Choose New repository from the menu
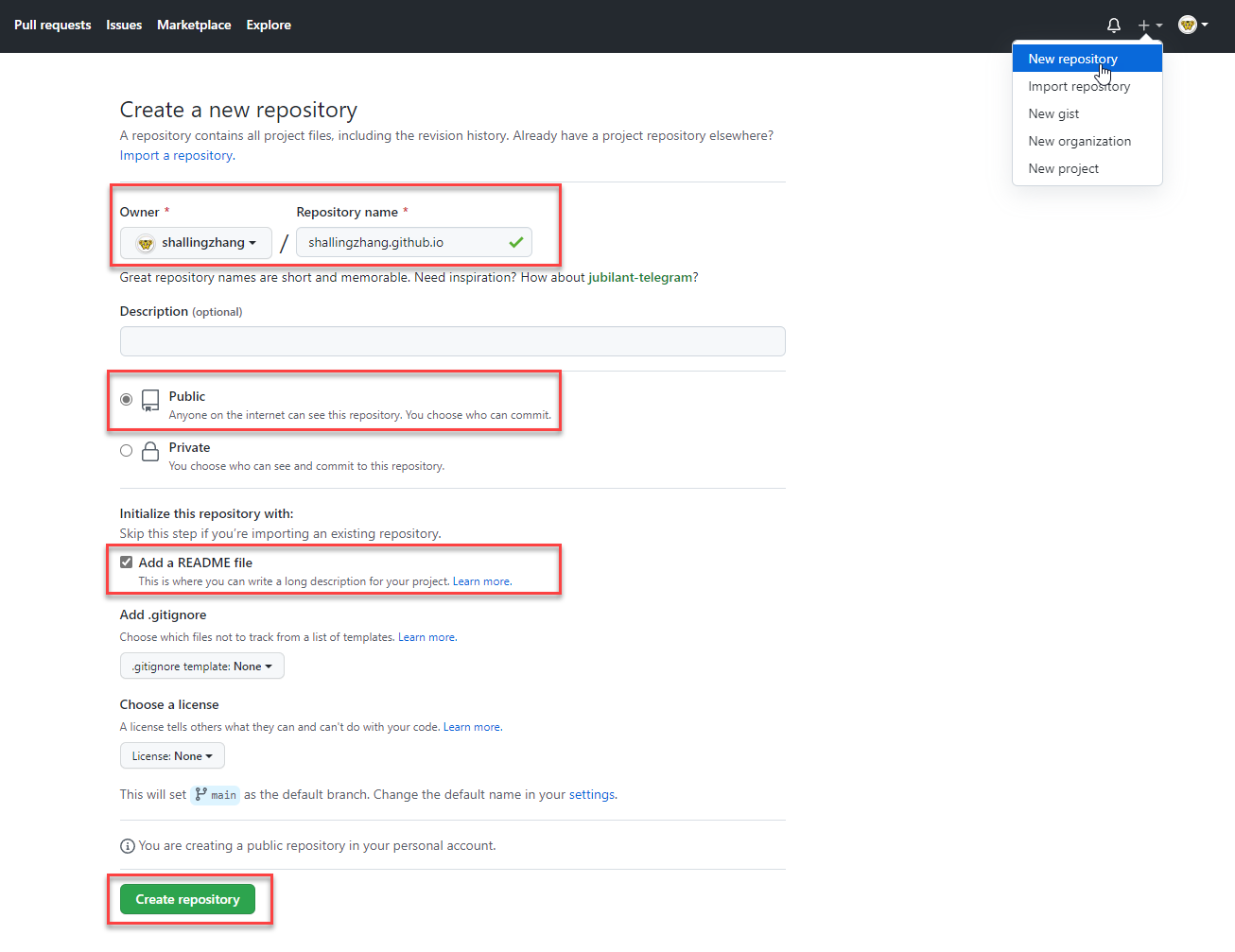Screen dimensions: 1235x952 click(x=1087, y=59)
